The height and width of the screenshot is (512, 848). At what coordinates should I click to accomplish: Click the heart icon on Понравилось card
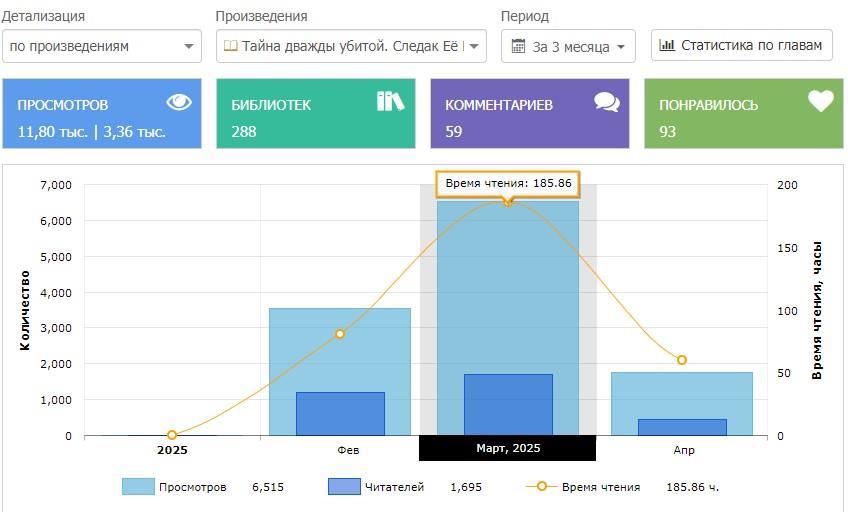820,101
